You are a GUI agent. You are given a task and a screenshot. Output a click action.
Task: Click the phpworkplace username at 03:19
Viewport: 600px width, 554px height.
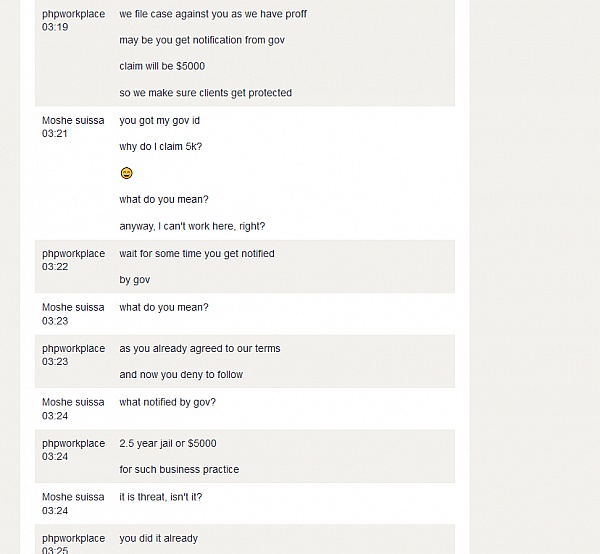click(73, 14)
